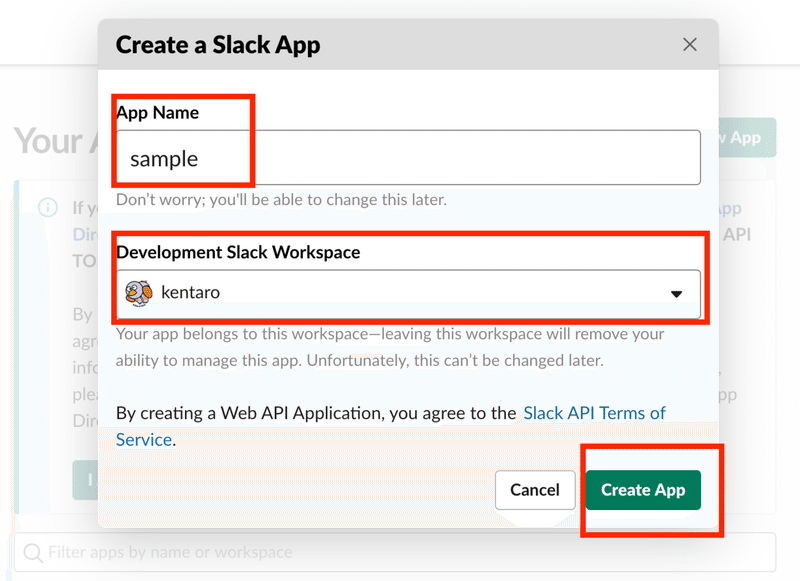Expand the workspace dropdown arrow
800x581 pixels.
pyautogui.click(x=677, y=293)
